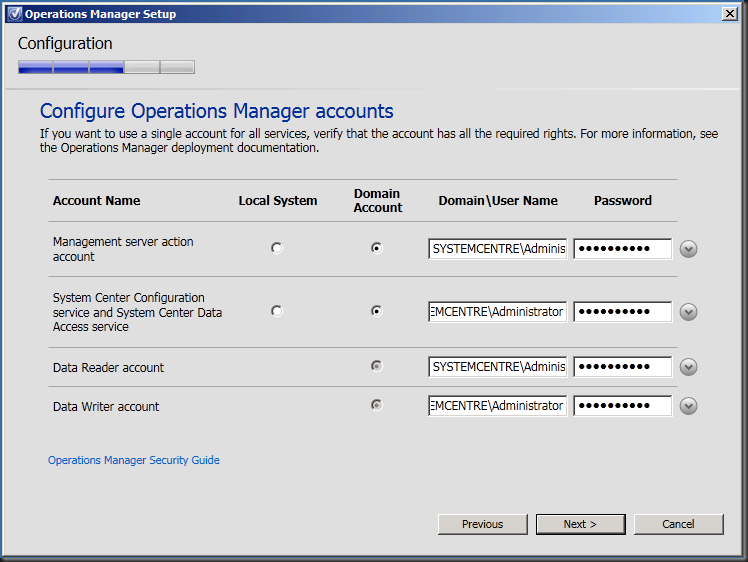Select Domain Account radio for Data Writer account
748x562 pixels.
[377, 405]
